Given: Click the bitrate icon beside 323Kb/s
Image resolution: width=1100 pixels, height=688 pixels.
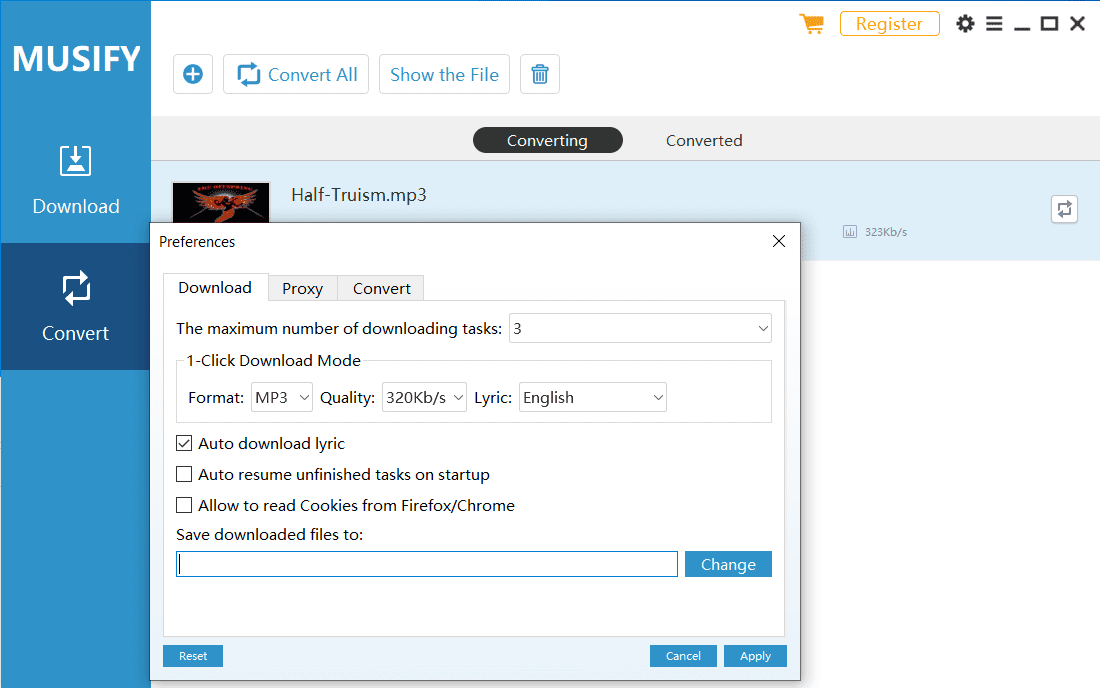Looking at the screenshot, I should [850, 231].
